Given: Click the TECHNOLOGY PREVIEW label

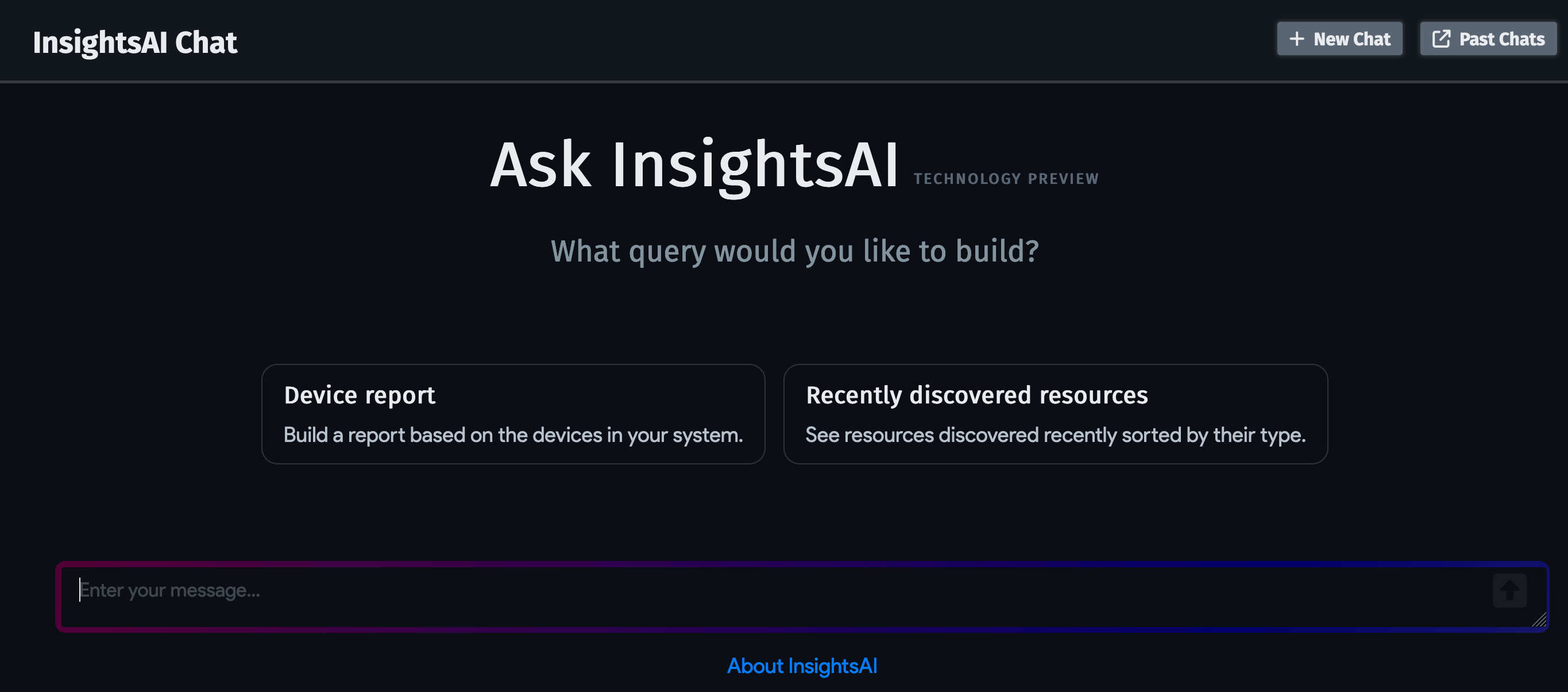Looking at the screenshot, I should click(1006, 178).
